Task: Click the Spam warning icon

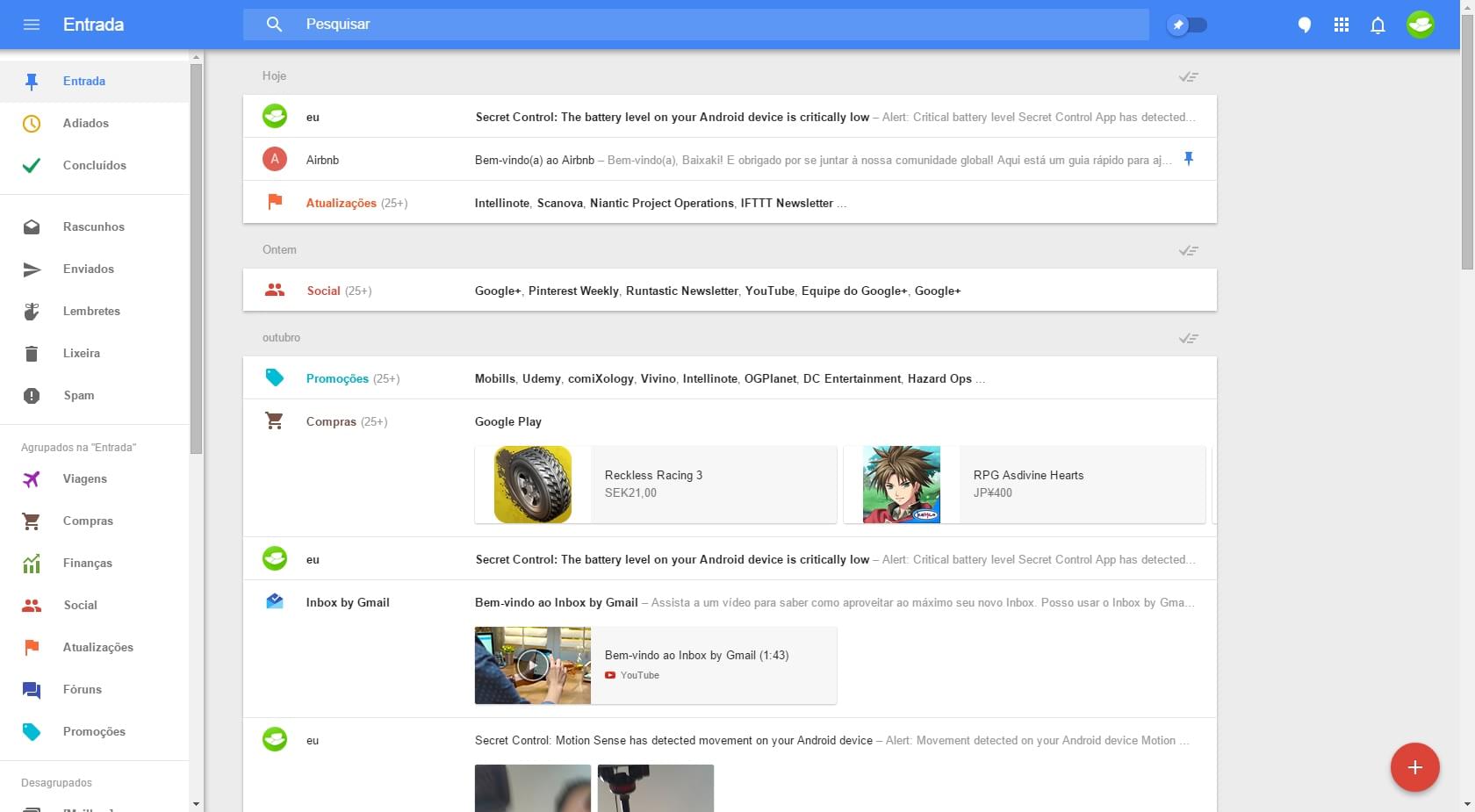Action: (x=32, y=396)
